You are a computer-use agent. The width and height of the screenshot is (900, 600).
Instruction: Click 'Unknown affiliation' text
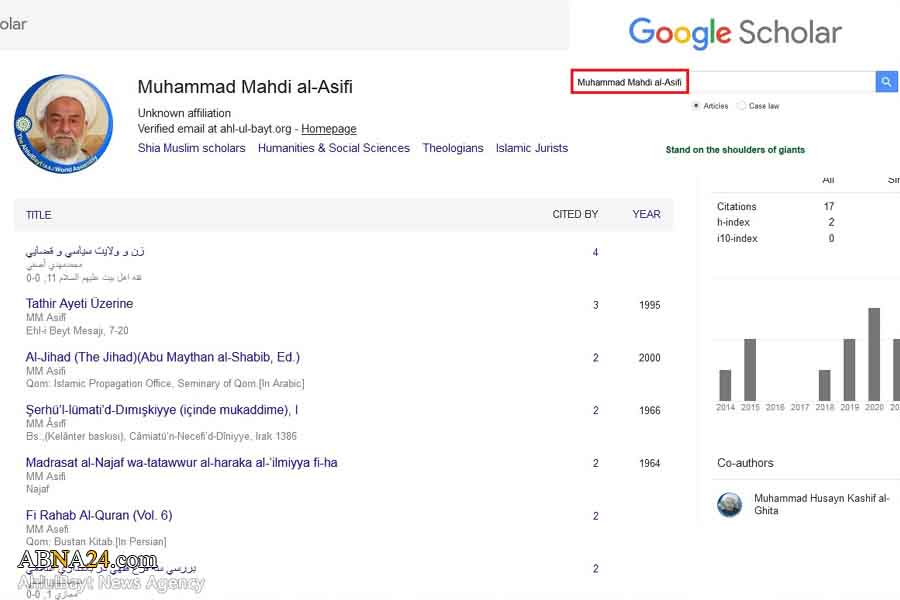184,113
